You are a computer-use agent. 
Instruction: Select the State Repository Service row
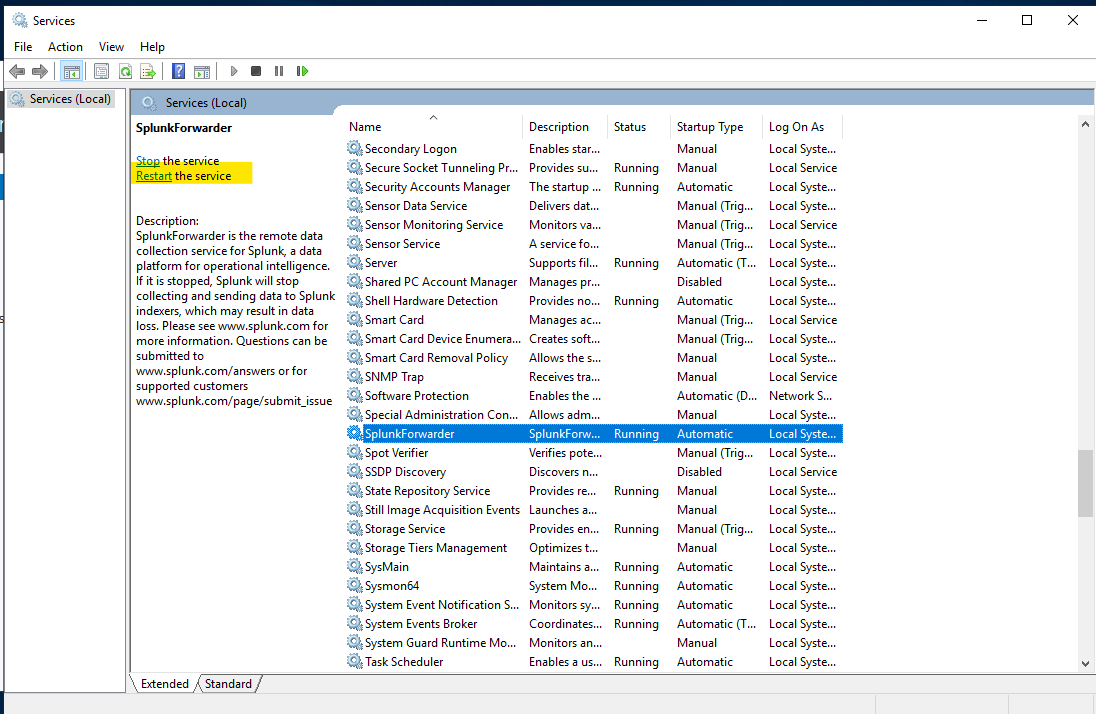pos(594,491)
